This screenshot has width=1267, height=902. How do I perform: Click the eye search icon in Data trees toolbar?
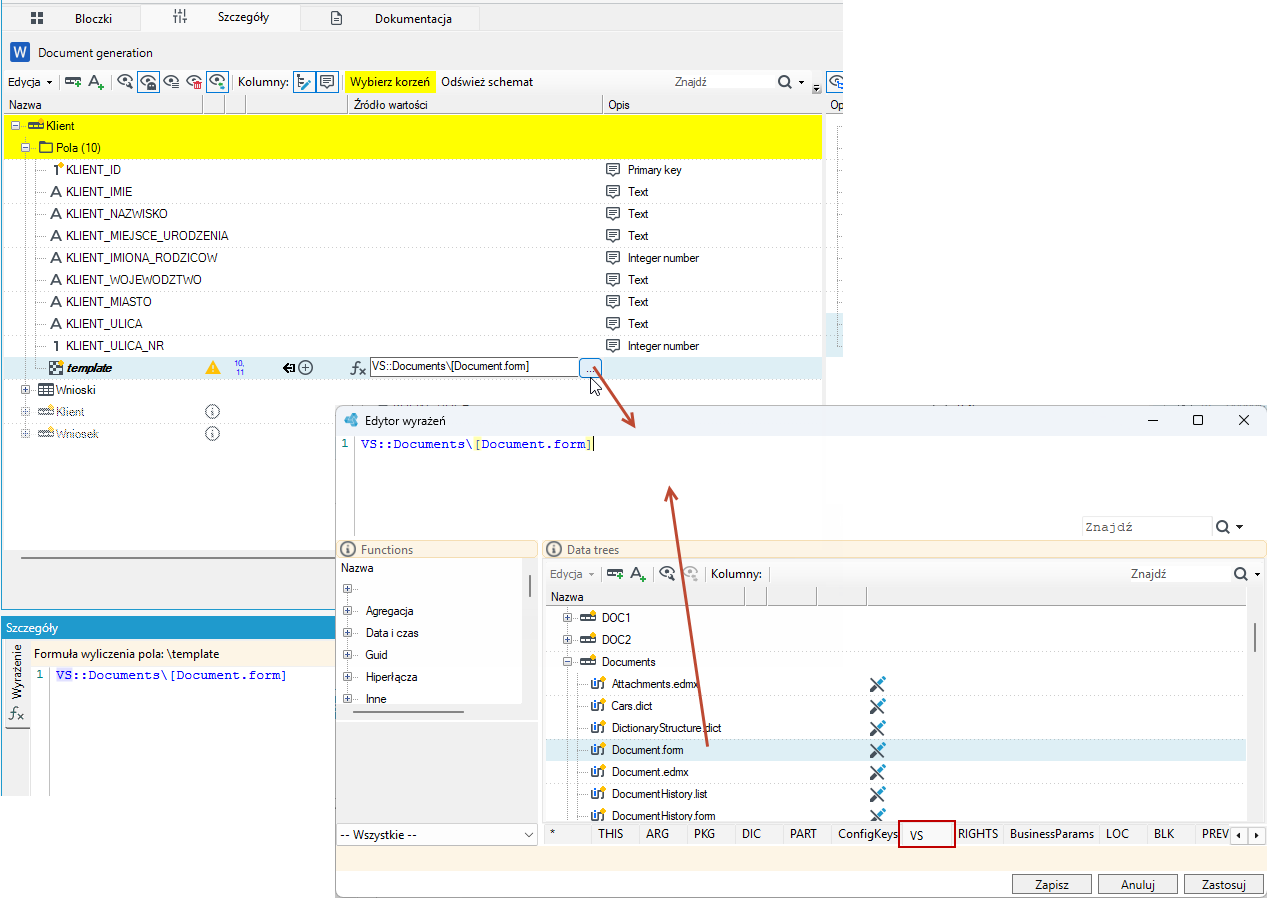[x=666, y=574]
